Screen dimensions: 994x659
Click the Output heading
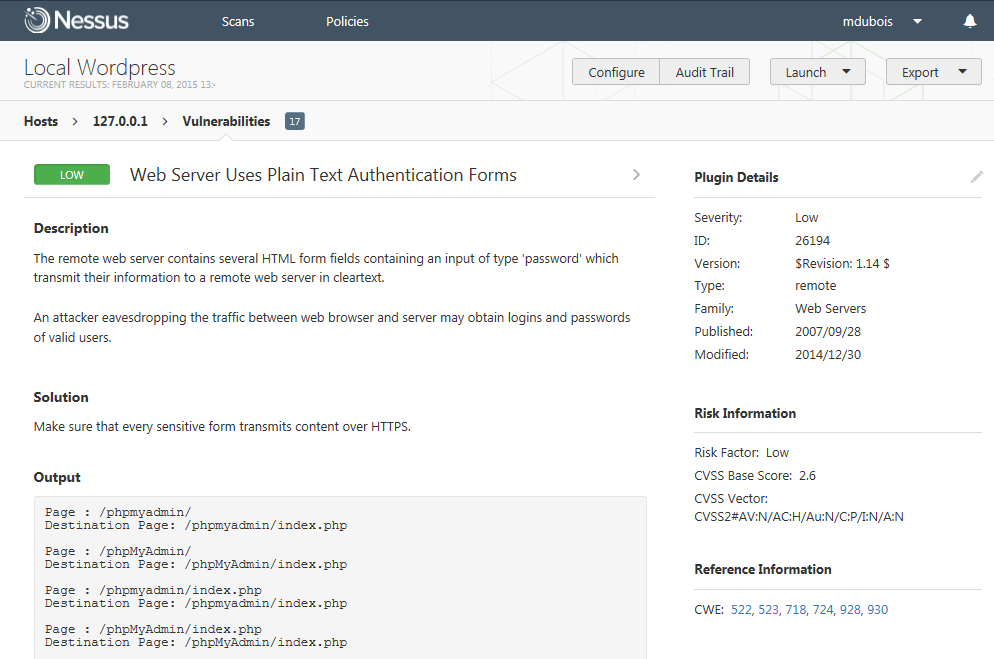pos(57,477)
